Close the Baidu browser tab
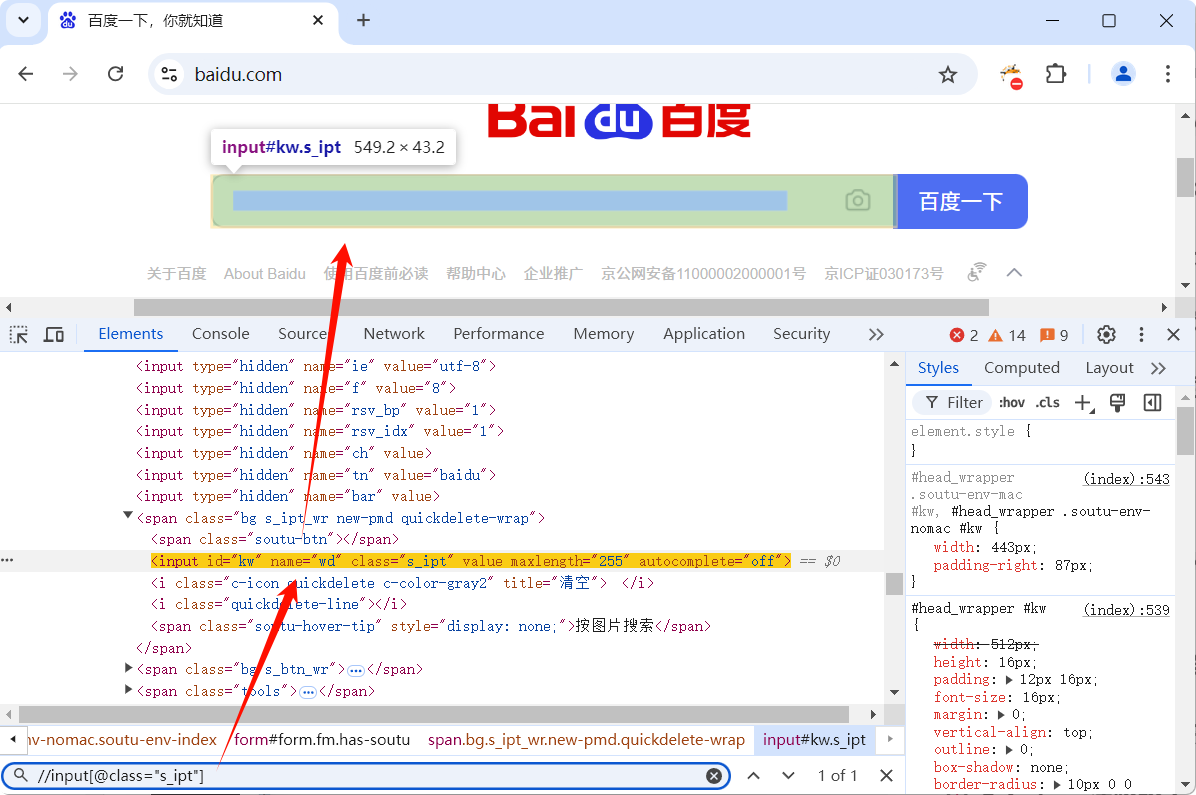This screenshot has height=795, width=1196. click(318, 21)
